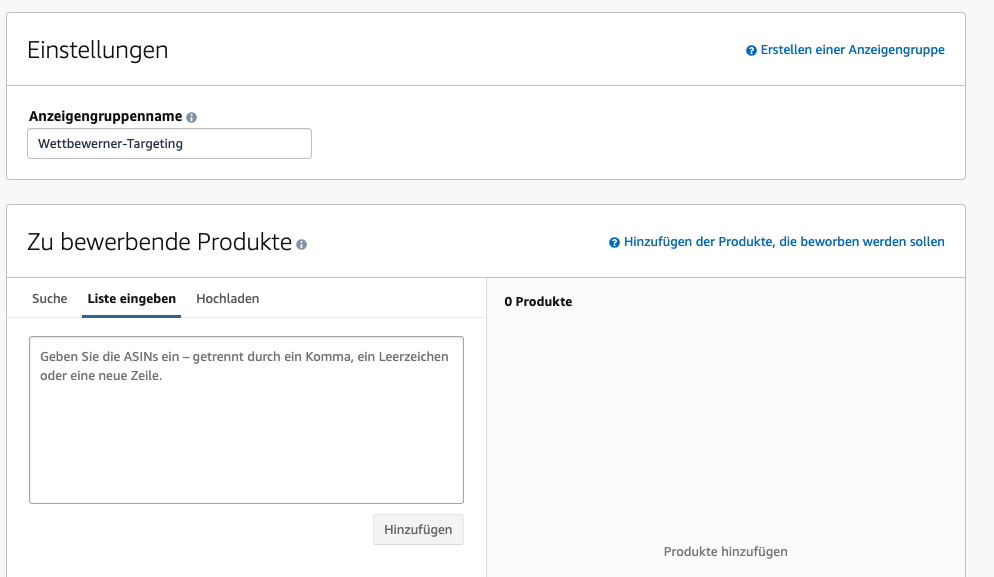Focus the Anzeigengruppenname input field
The height and width of the screenshot is (577, 994).
coord(169,143)
